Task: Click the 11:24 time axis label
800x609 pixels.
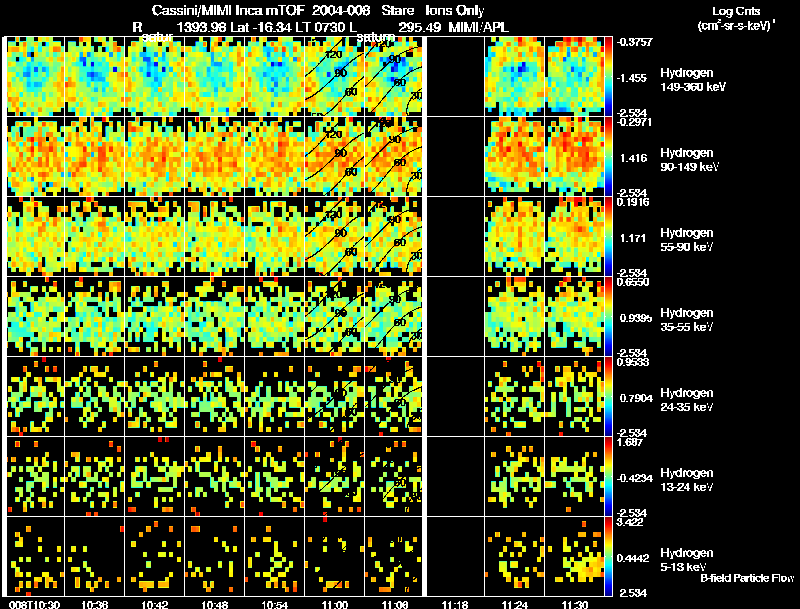Action: pyautogui.click(x=515, y=604)
